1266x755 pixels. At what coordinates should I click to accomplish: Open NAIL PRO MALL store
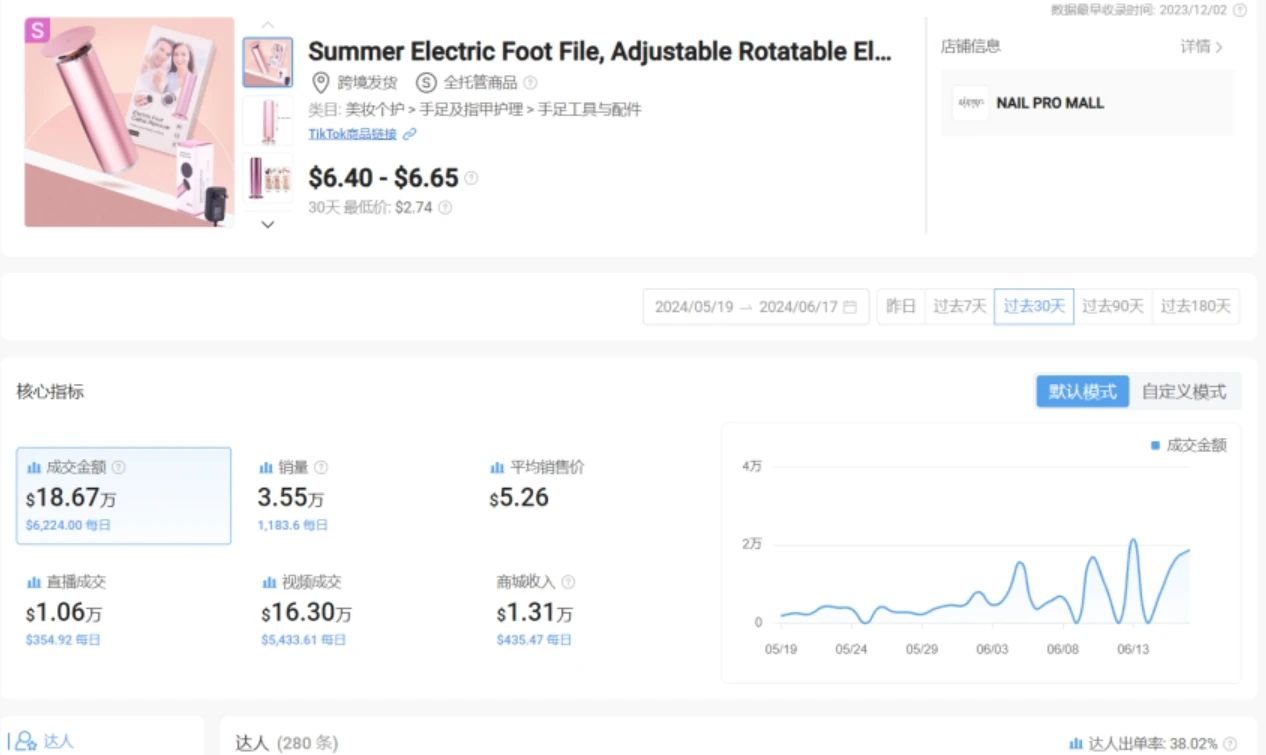[1049, 103]
